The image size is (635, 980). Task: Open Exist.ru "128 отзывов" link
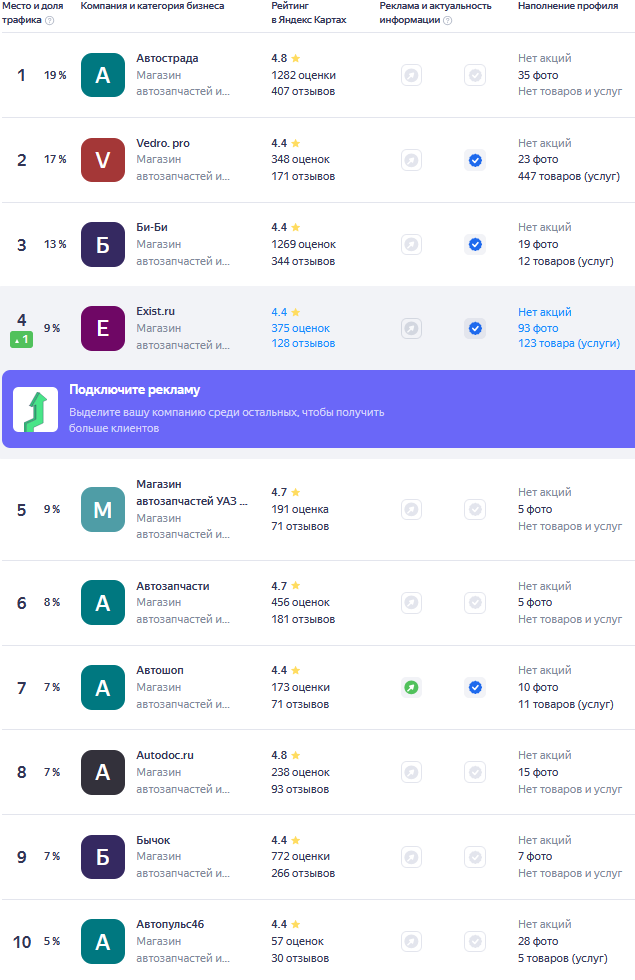pyautogui.click(x=303, y=343)
